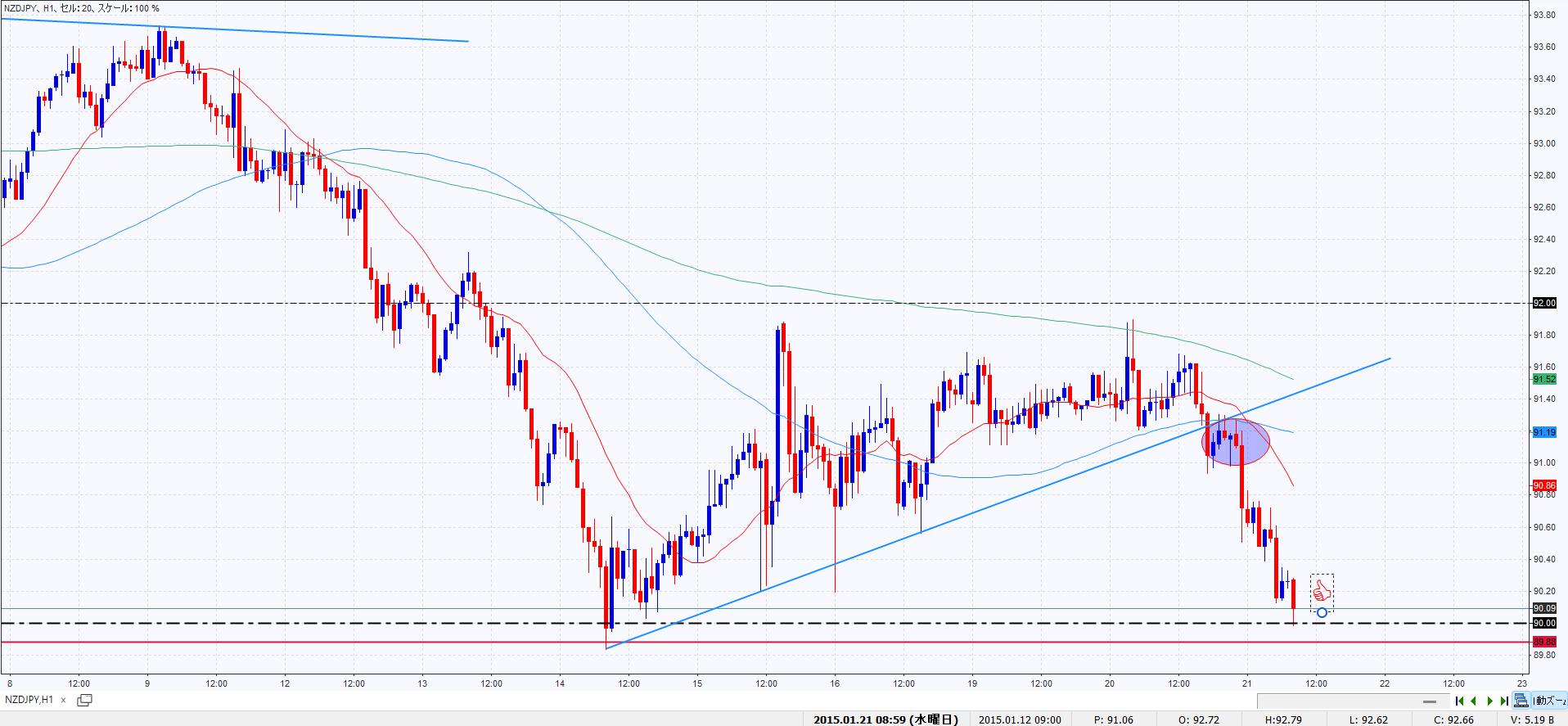Click the blue 91.19 moving average label
This screenshot has width=1568, height=726.
[1543, 431]
